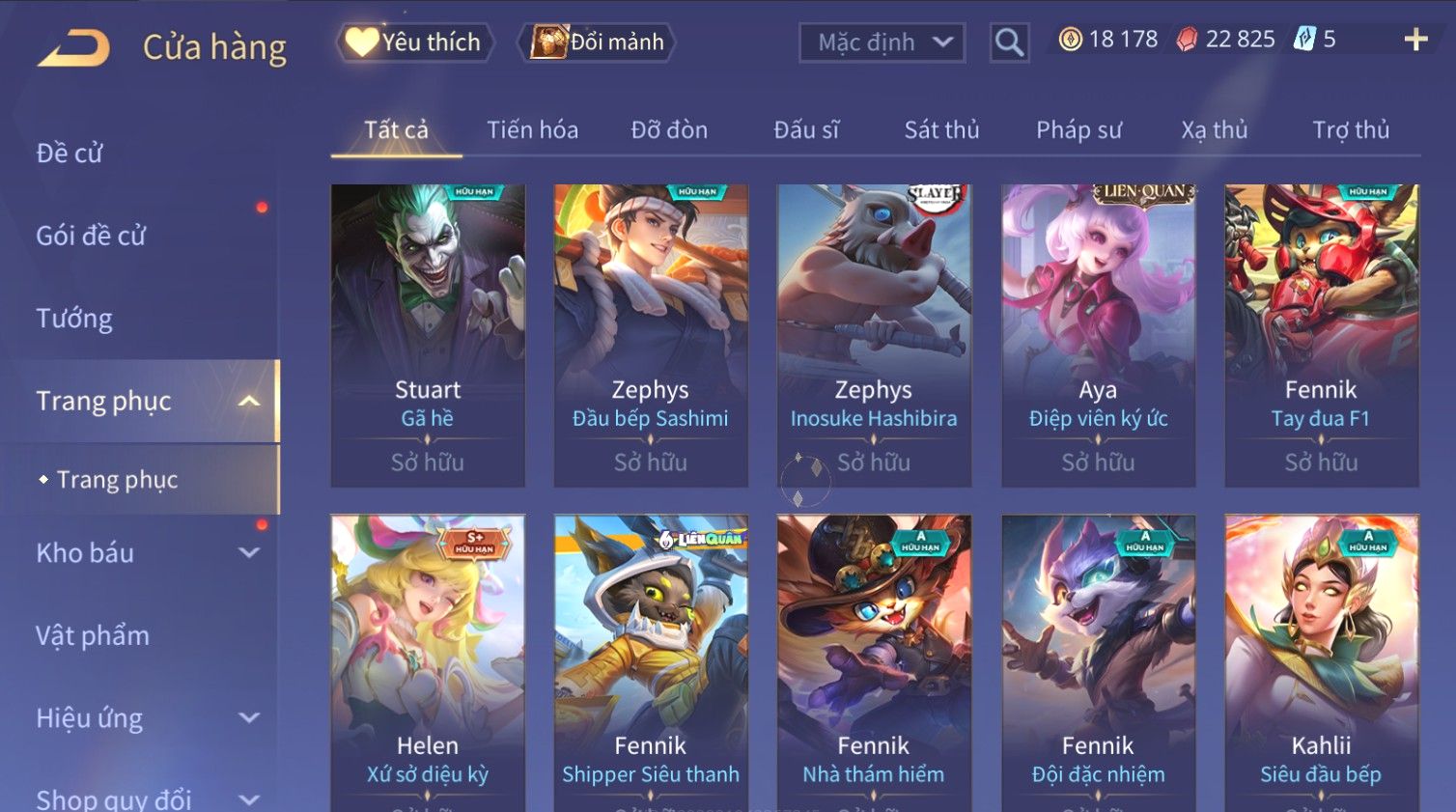
Task: Click the plus icon to add currency
Action: click(1415, 40)
